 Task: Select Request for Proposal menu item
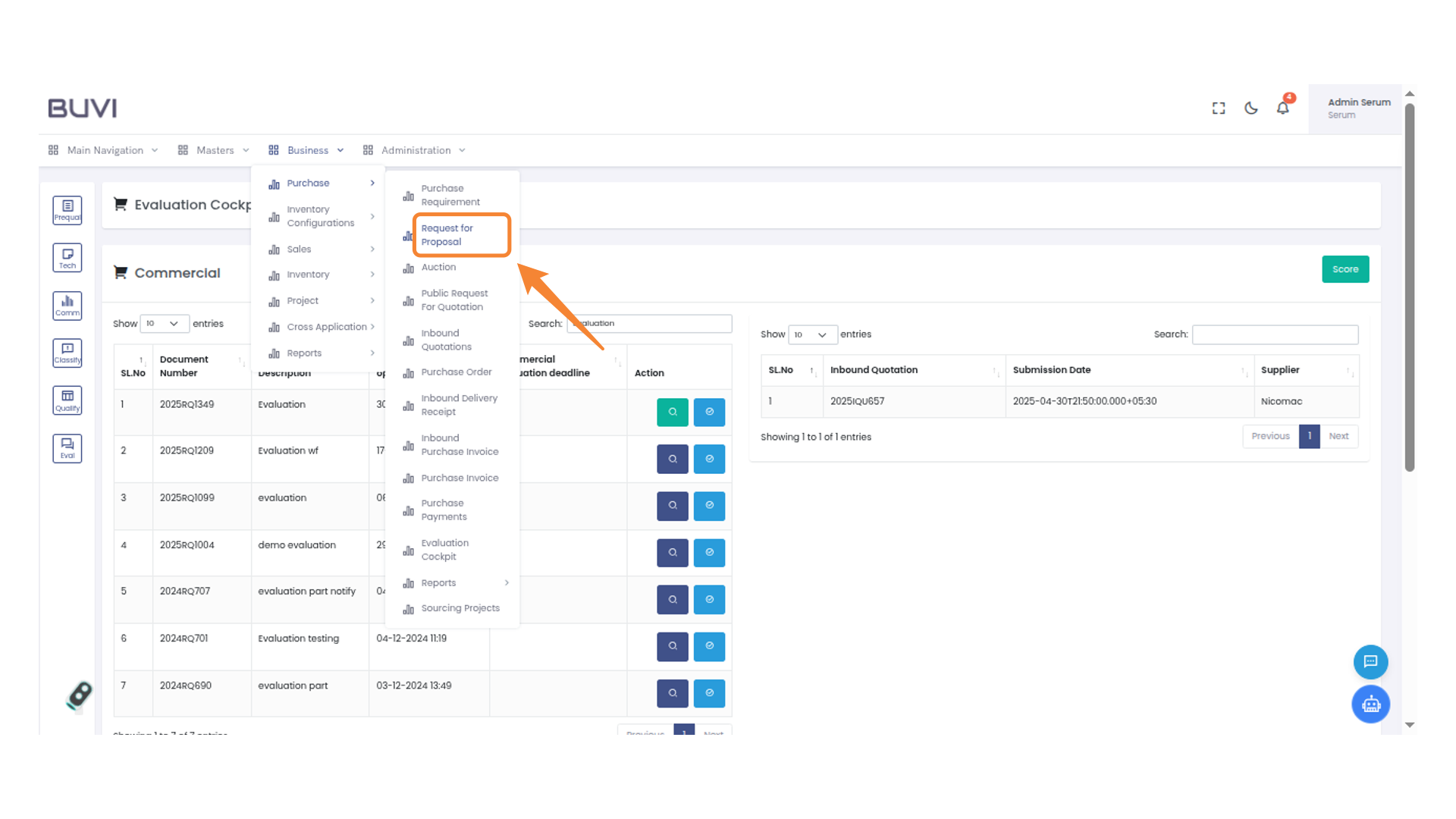[447, 235]
